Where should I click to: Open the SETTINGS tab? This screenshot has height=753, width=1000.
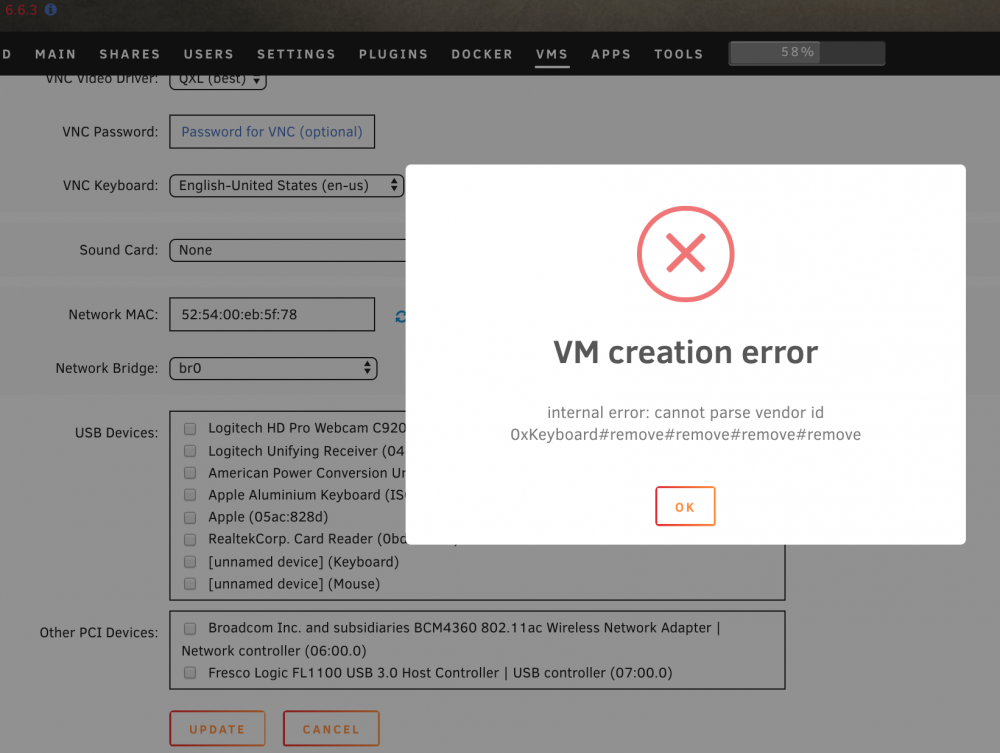pos(296,54)
